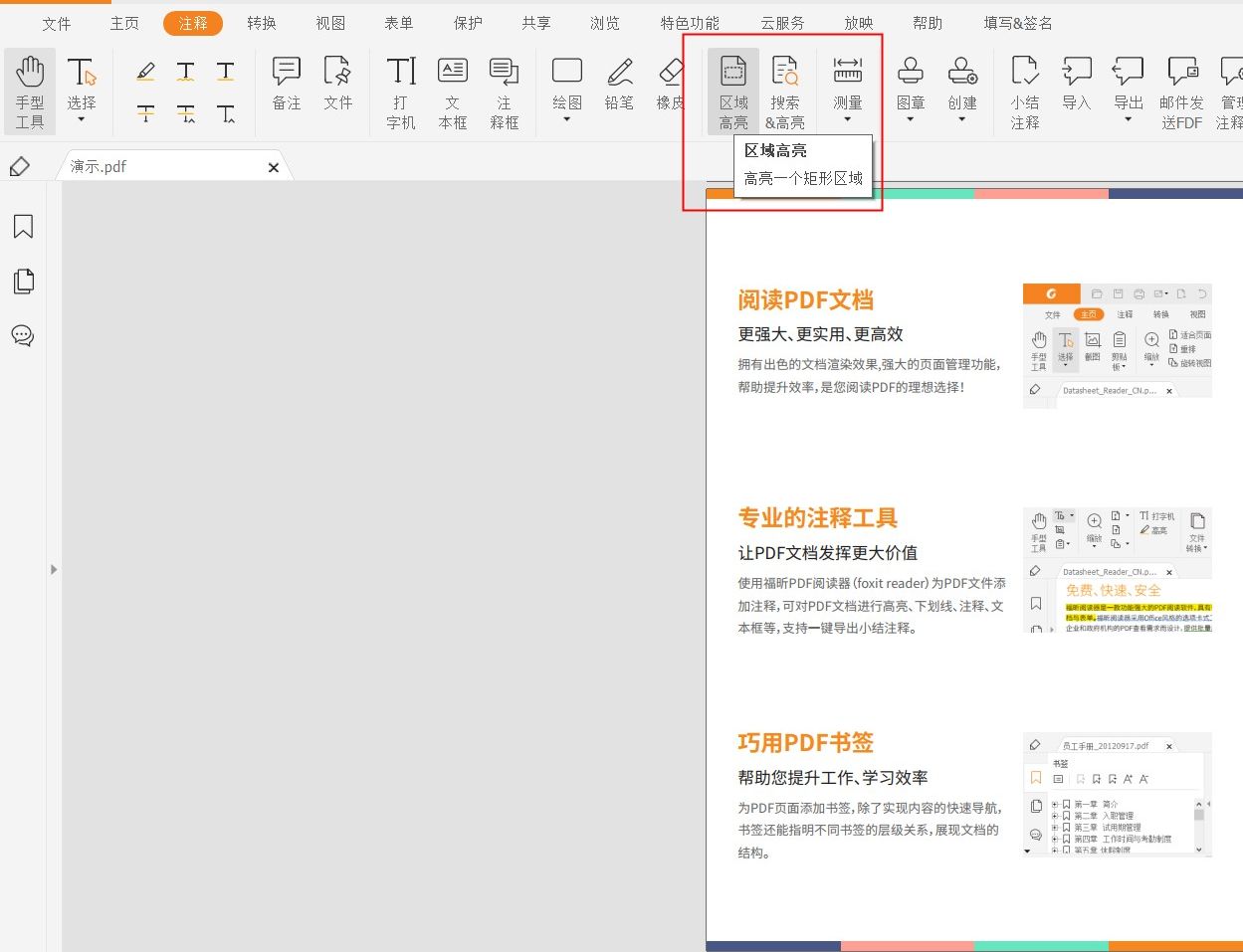Open the comments panel in the left sidebar
Screen dimensions: 1243x952
[23, 335]
